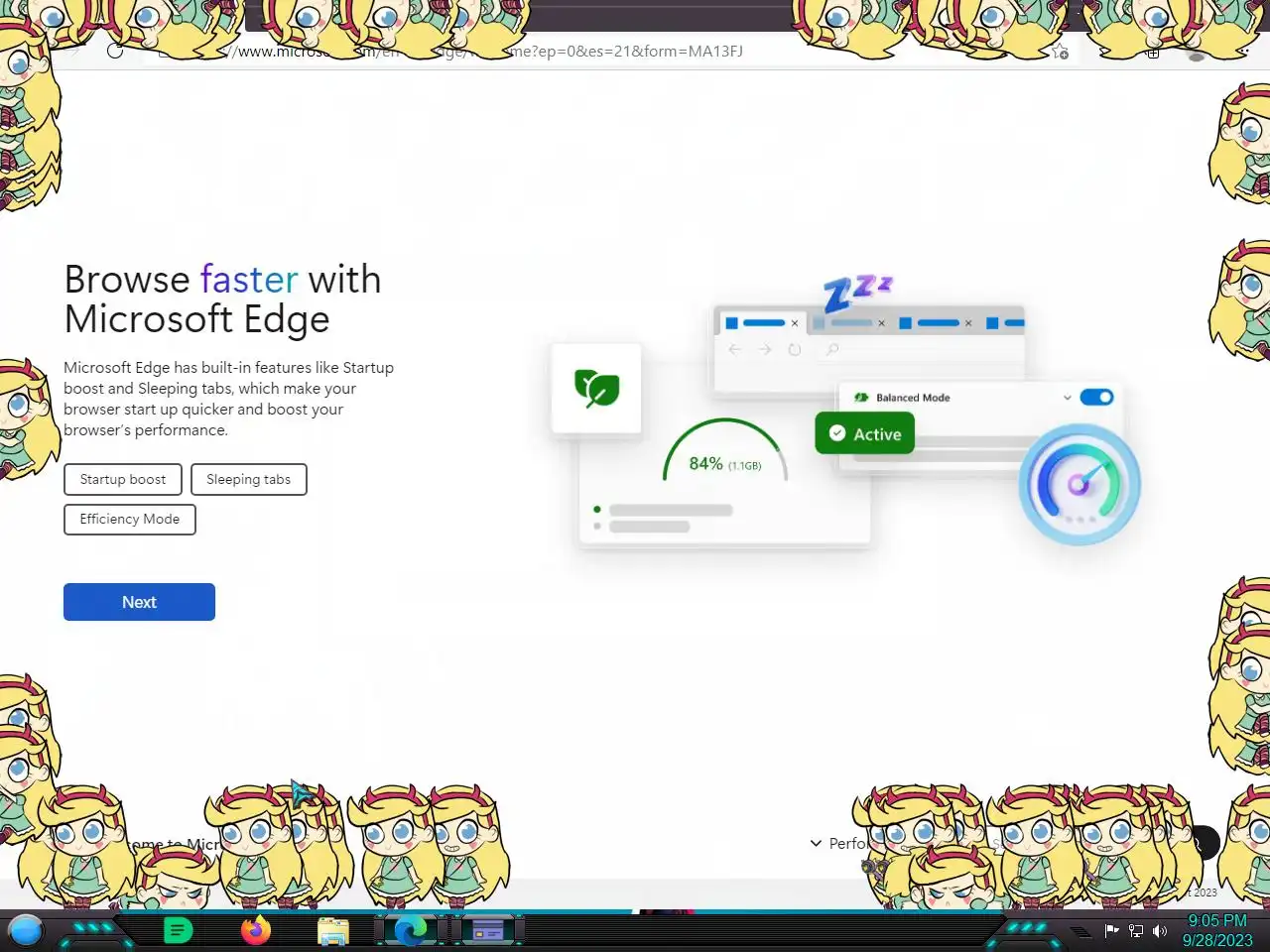Click the sleeping Zzz icon

[857, 292]
